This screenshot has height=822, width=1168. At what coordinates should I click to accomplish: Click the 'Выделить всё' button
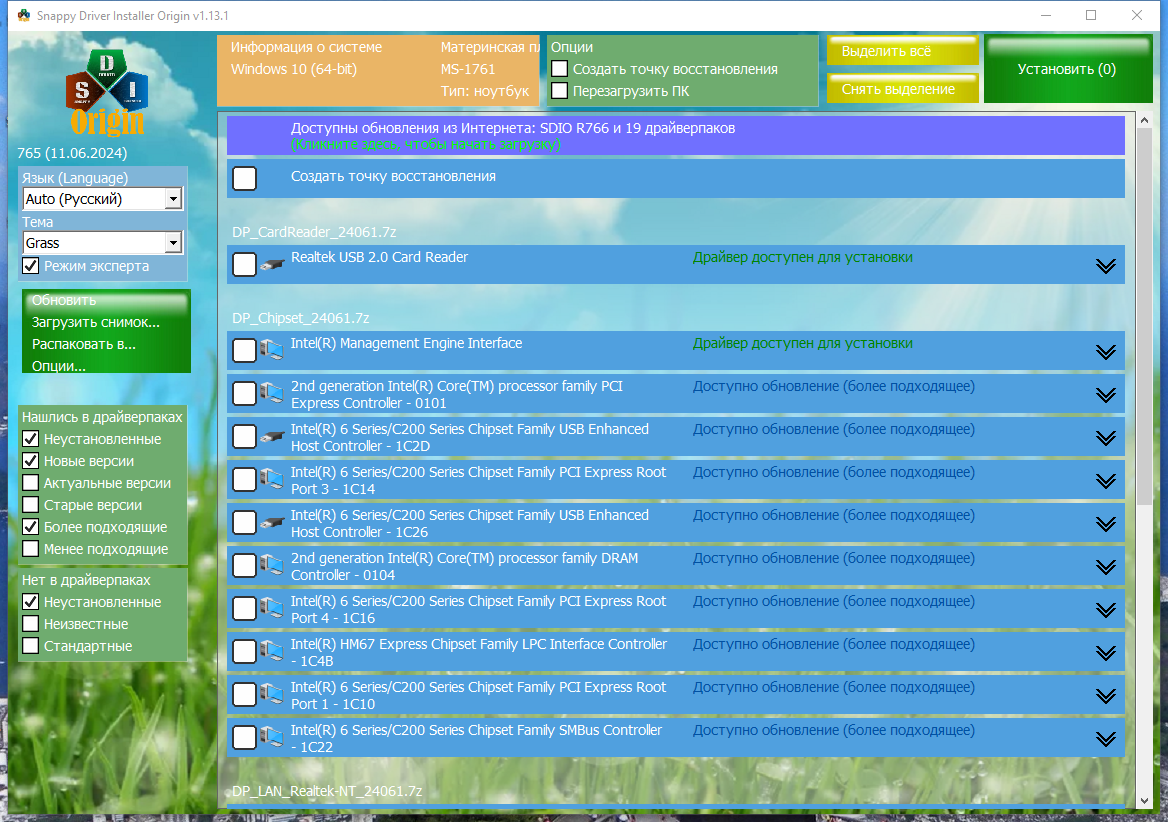[x=902, y=51]
